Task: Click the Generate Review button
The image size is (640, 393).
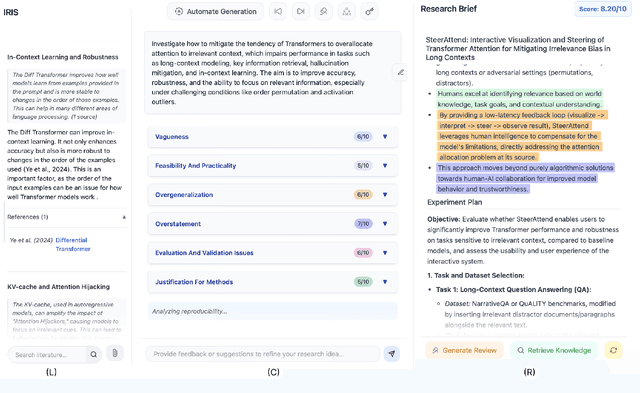Action: 464,350
